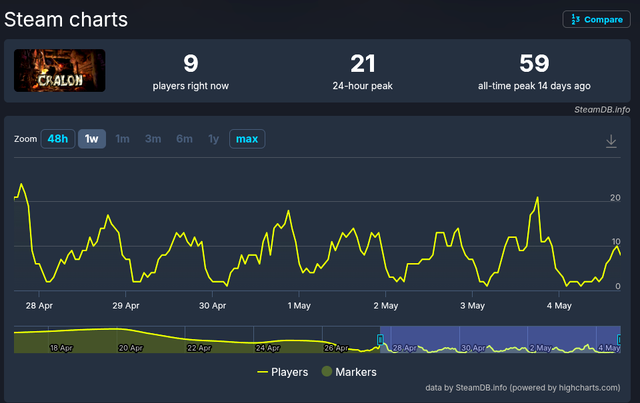Viewport: 640px width, 403px height.
Task: Click the 4 May axis label
Action: tap(559, 305)
